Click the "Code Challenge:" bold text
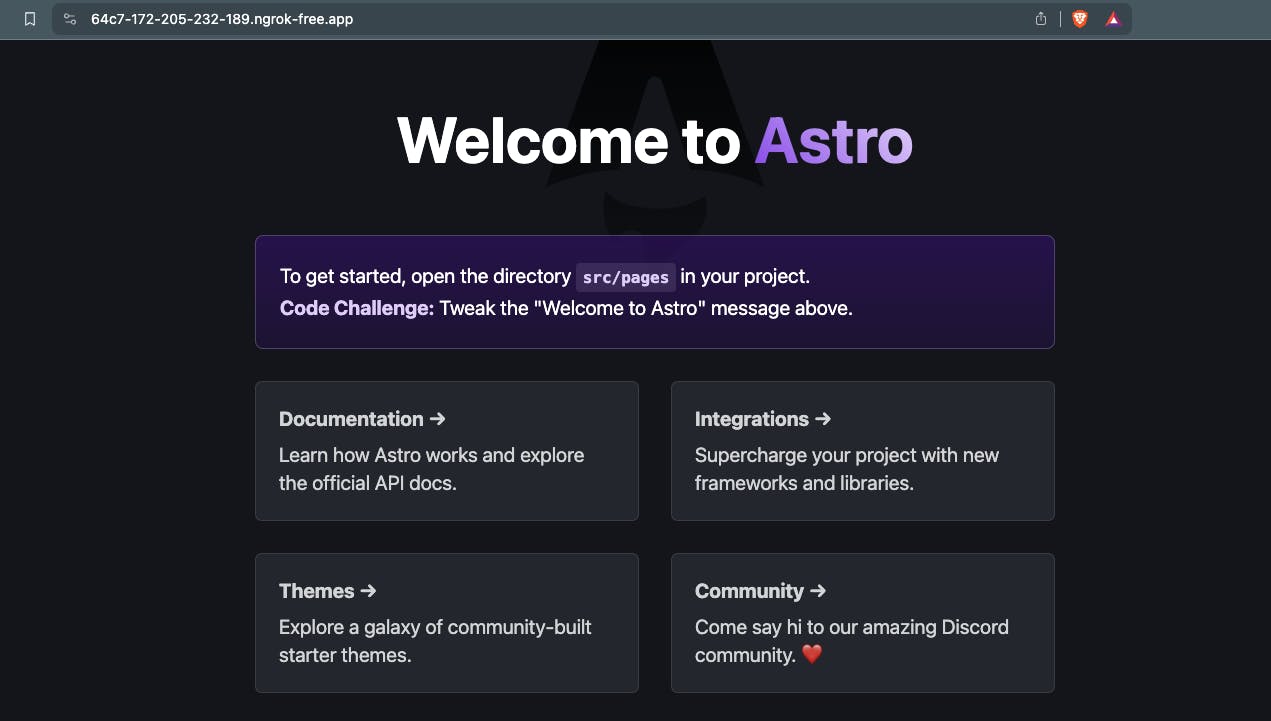The height and width of the screenshot is (721, 1271). point(357,308)
